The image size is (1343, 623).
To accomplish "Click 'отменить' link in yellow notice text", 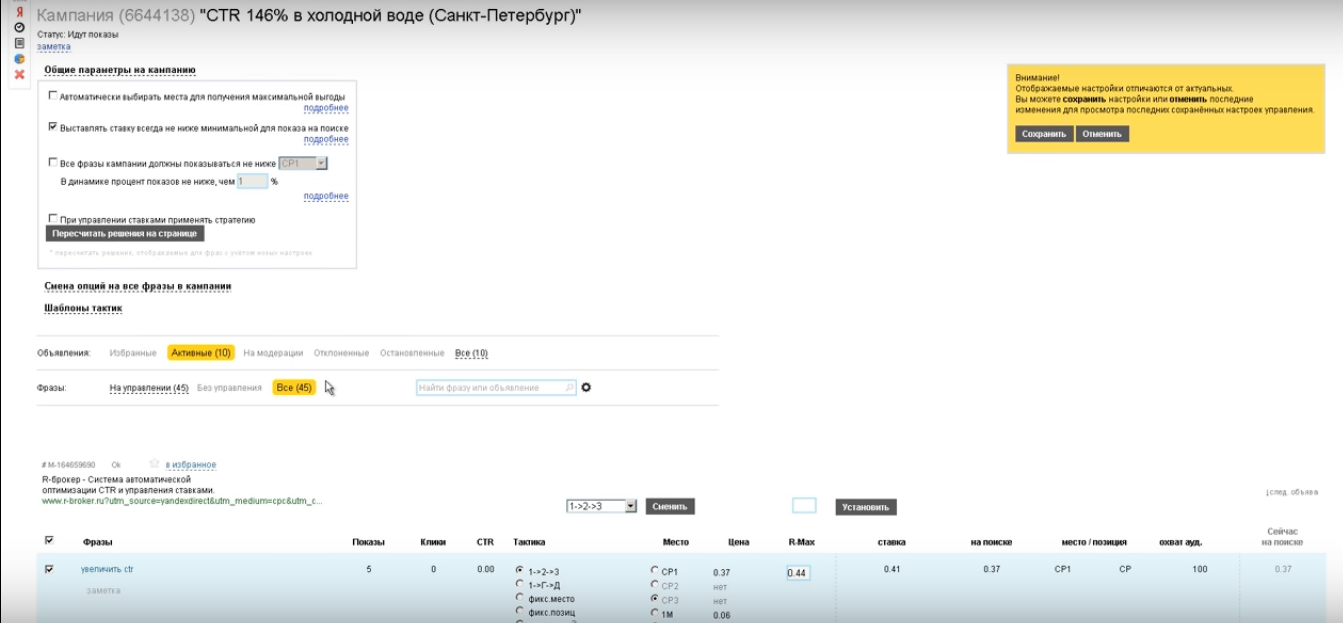I will point(1187,99).
